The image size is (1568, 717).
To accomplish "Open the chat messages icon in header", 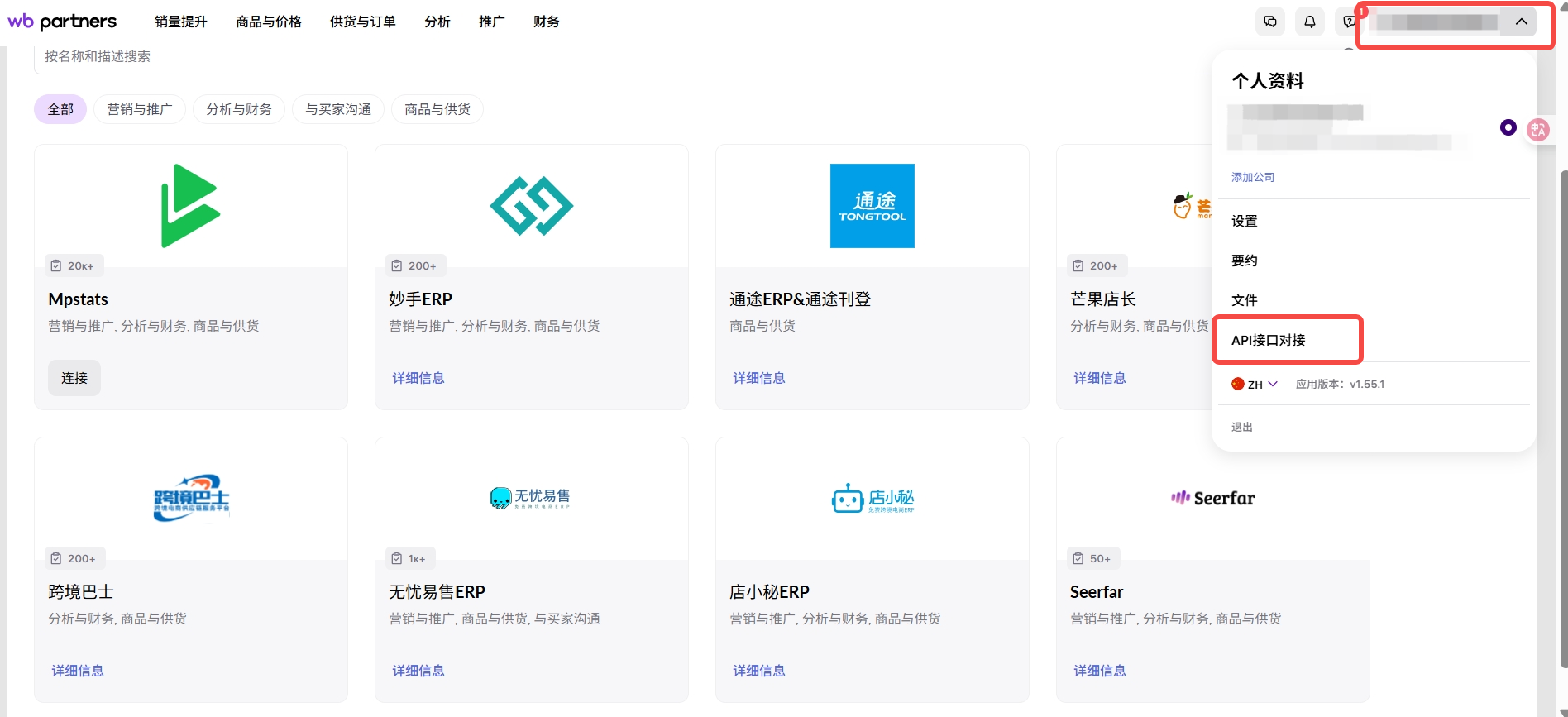I will 1270,22.
